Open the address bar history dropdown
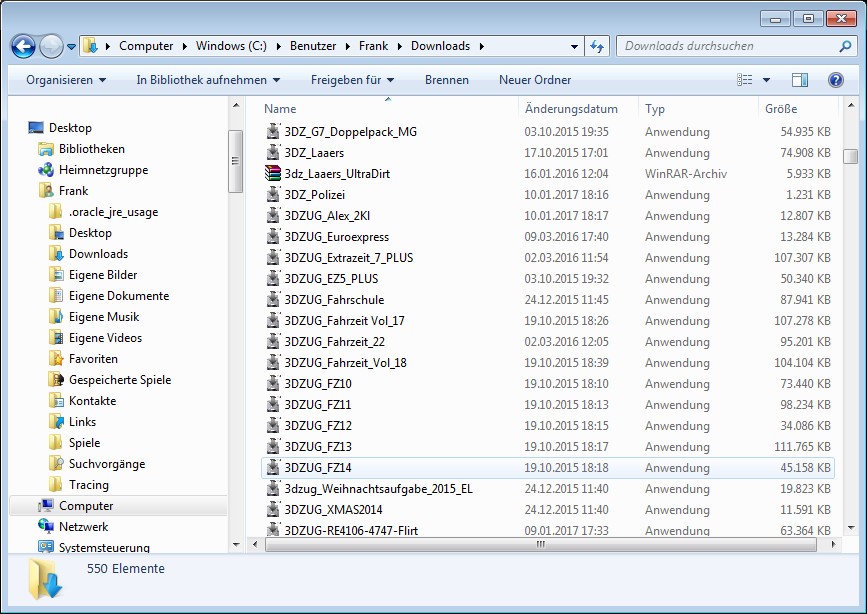Image resolution: width=867 pixels, height=614 pixels. click(x=574, y=46)
